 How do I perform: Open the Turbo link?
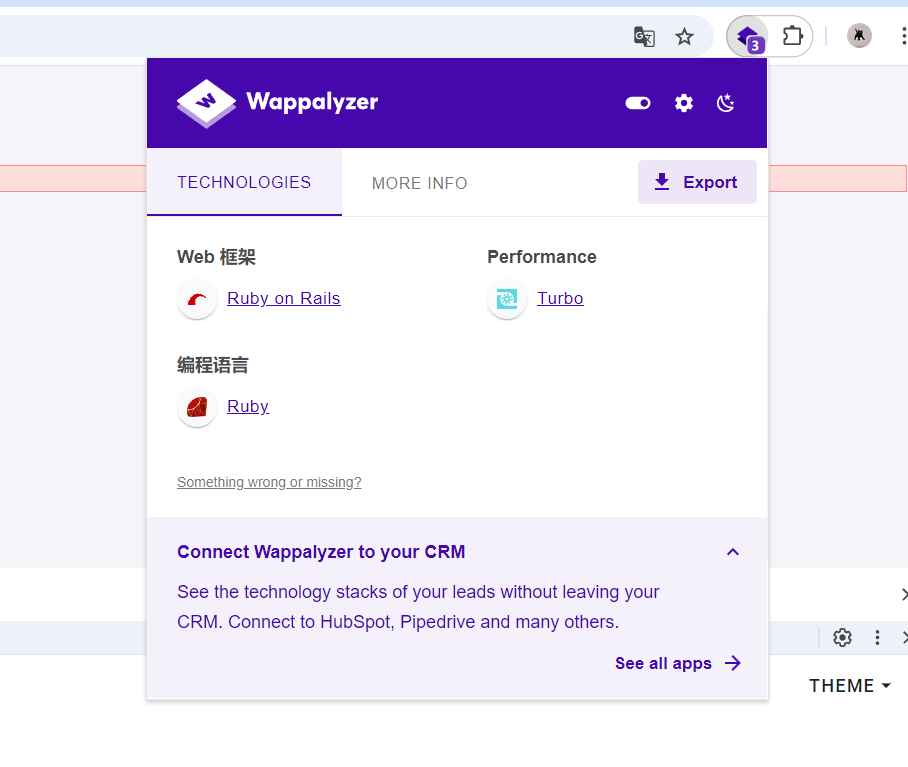[560, 298]
